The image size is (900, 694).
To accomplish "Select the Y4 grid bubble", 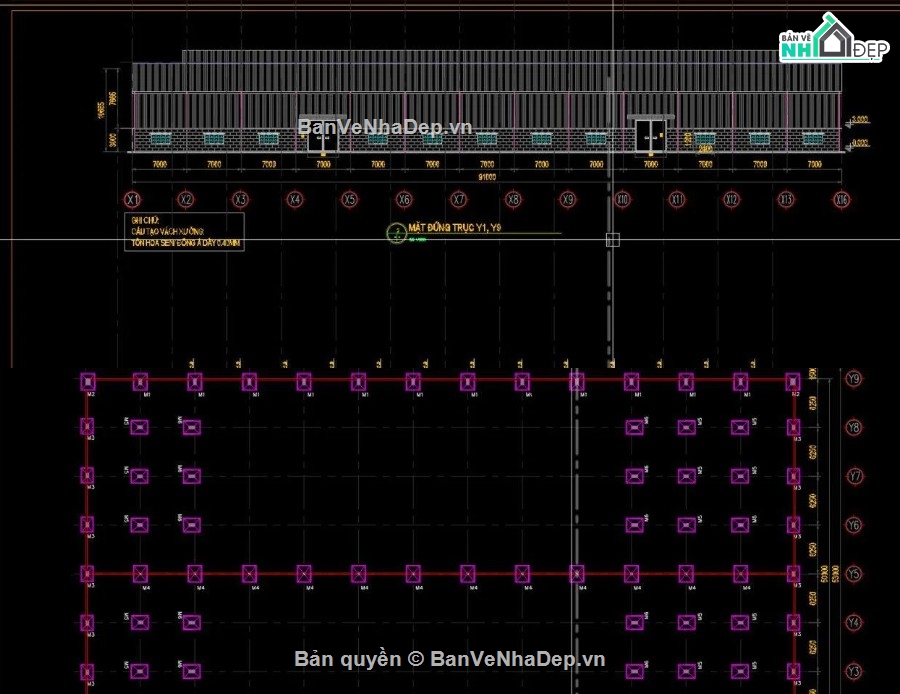I will click(854, 623).
